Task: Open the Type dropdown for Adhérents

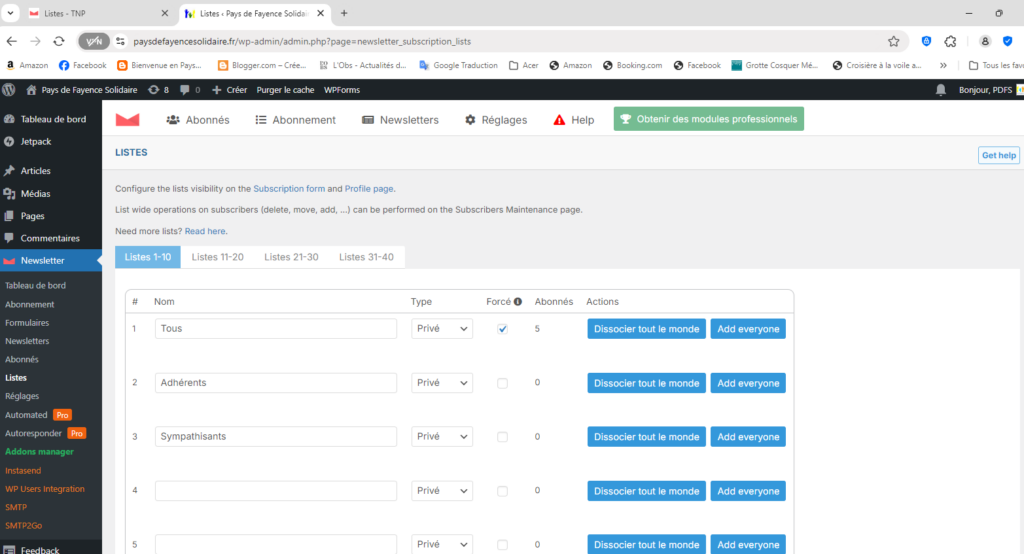Action: pyautogui.click(x=442, y=383)
